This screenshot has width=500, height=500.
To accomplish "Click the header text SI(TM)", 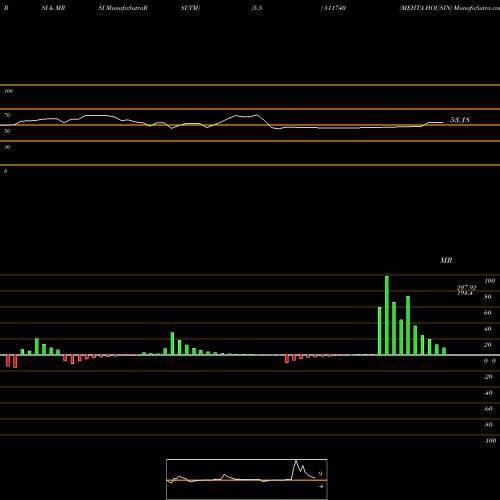I will [190, 8].
